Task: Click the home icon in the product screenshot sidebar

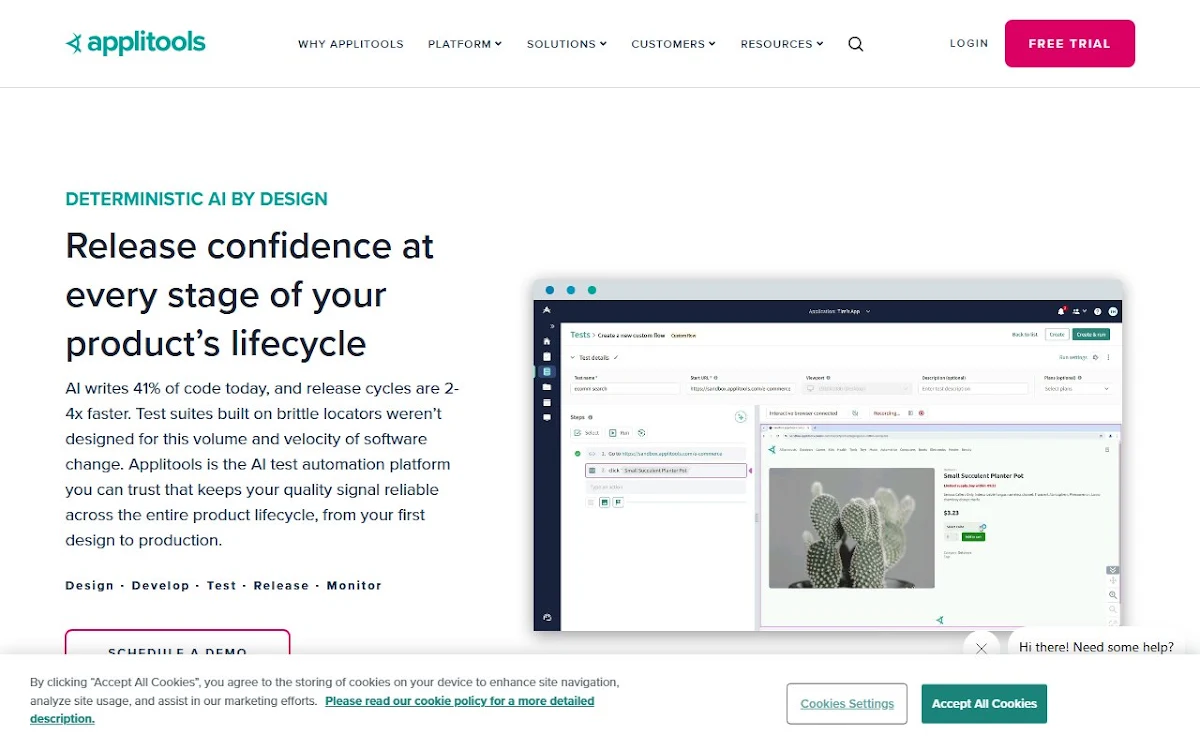Action: point(547,341)
